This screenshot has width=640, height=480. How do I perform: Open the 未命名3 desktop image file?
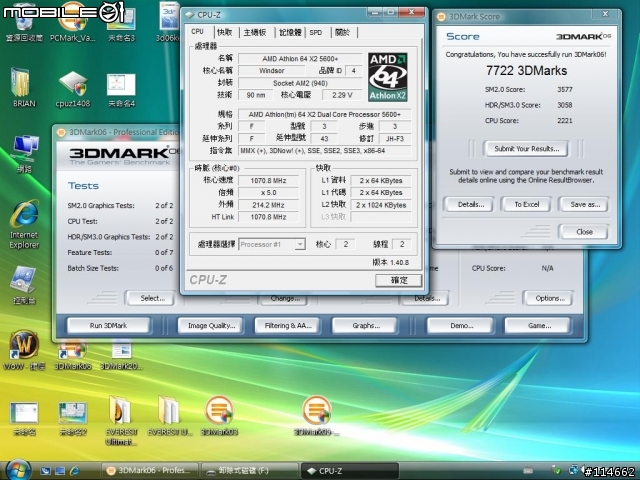(121, 22)
